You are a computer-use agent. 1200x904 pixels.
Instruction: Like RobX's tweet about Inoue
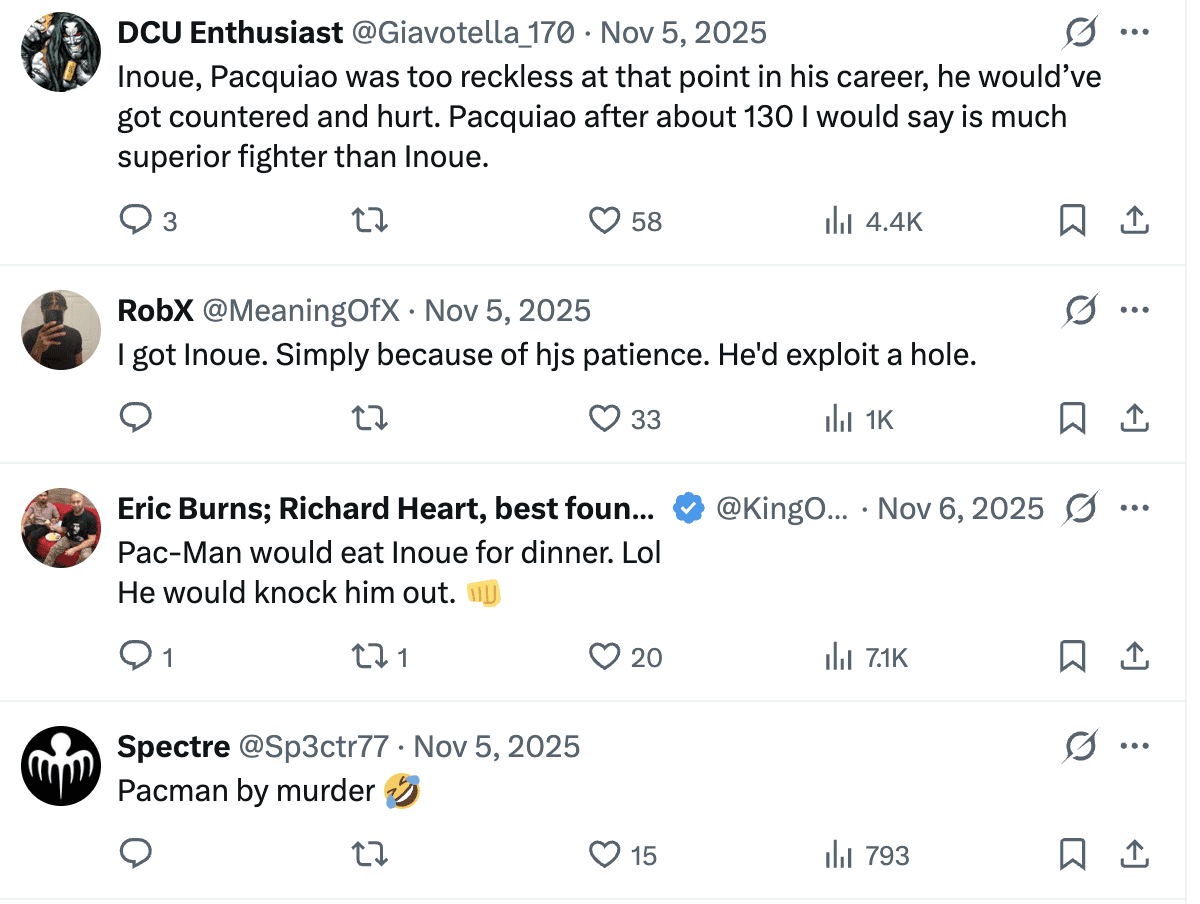(x=605, y=417)
